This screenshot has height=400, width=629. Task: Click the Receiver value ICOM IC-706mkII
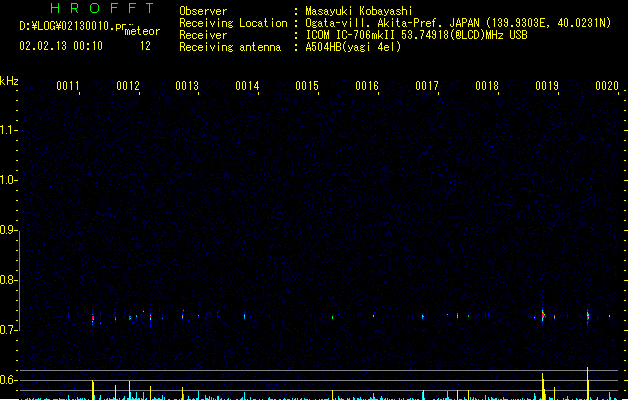[352, 35]
